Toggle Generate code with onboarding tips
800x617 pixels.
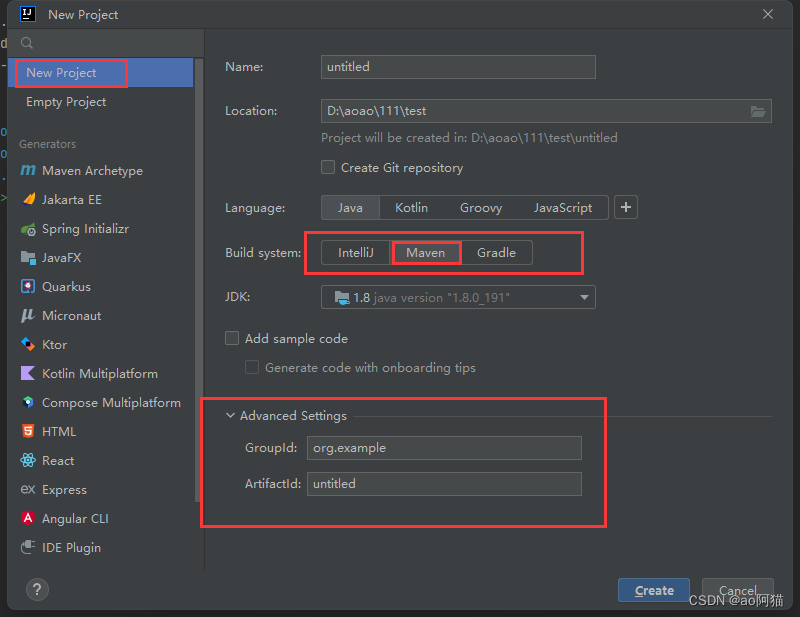[x=252, y=367]
